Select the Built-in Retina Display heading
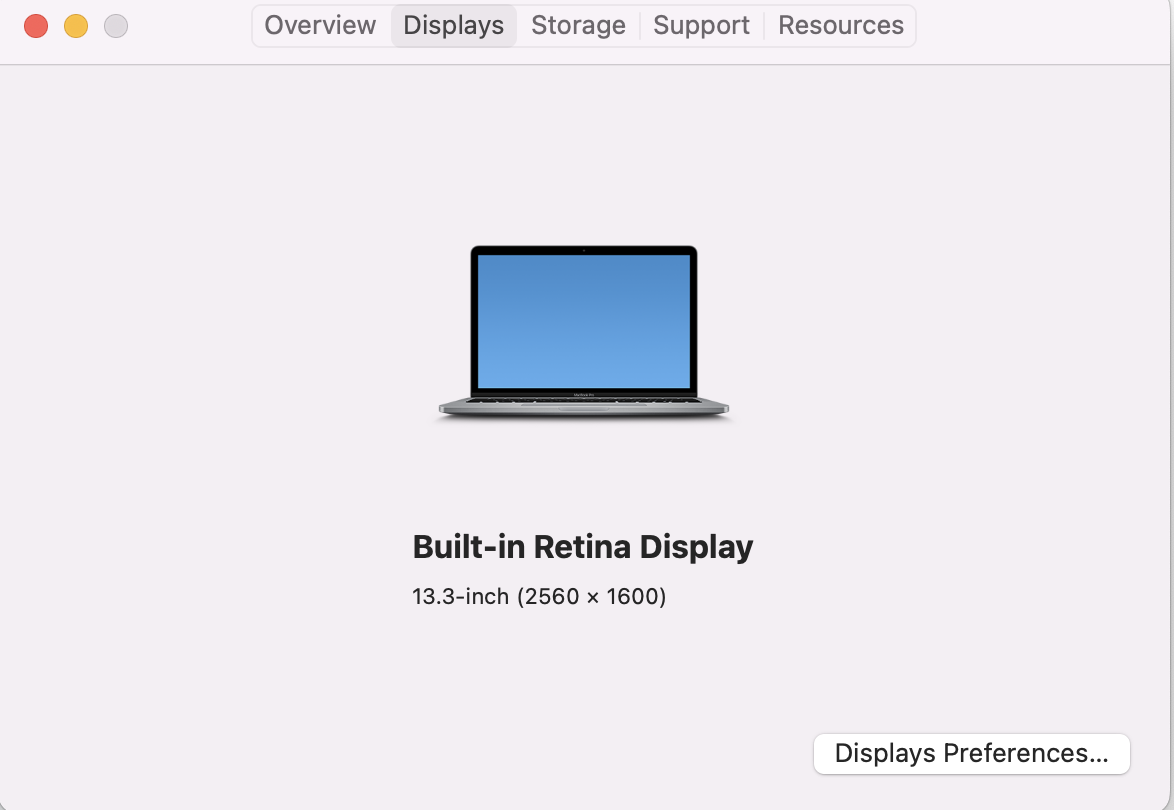The image size is (1174, 810). tap(583, 547)
